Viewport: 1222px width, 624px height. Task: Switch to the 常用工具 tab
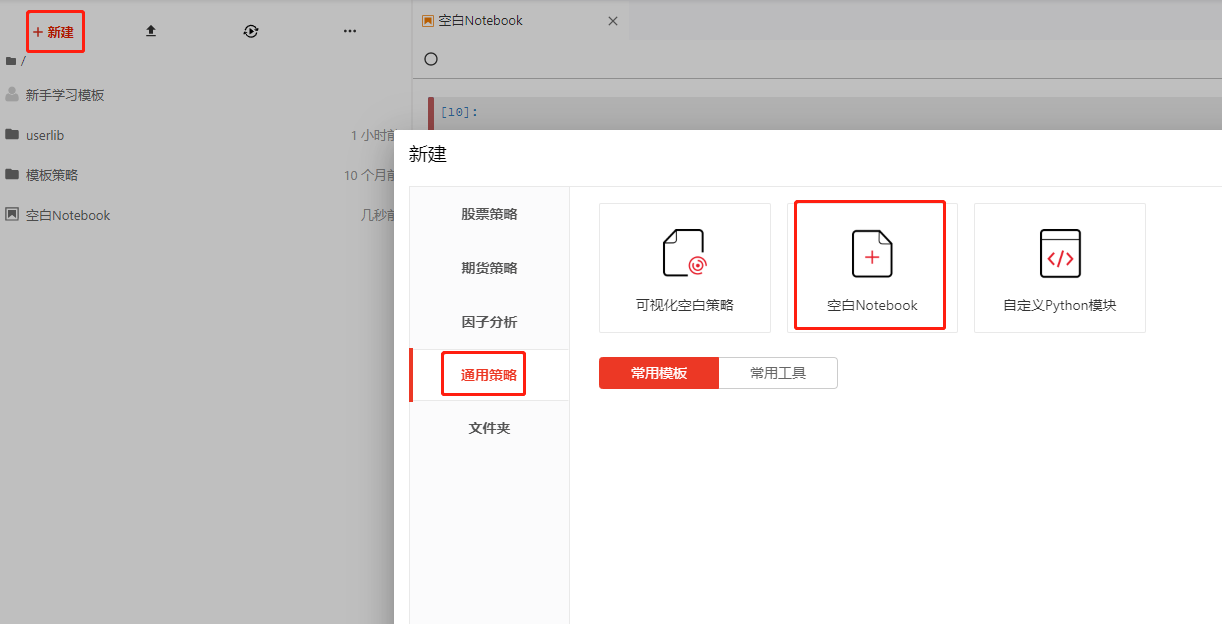coord(778,372)
